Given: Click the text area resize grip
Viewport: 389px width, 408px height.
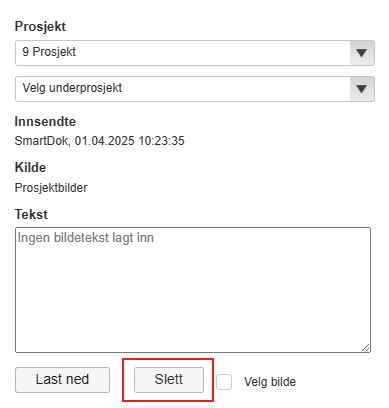Looking at the screenshot, I should click(366, 348).
